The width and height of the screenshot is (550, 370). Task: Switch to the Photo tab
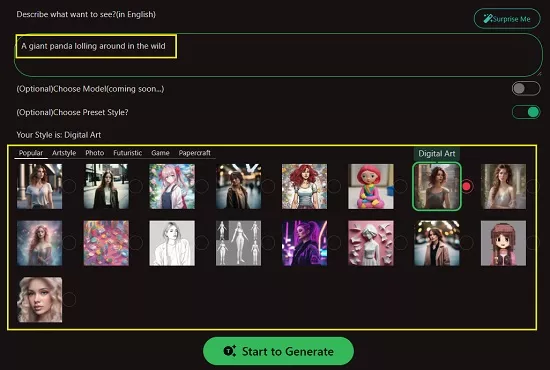click(95, 153)
